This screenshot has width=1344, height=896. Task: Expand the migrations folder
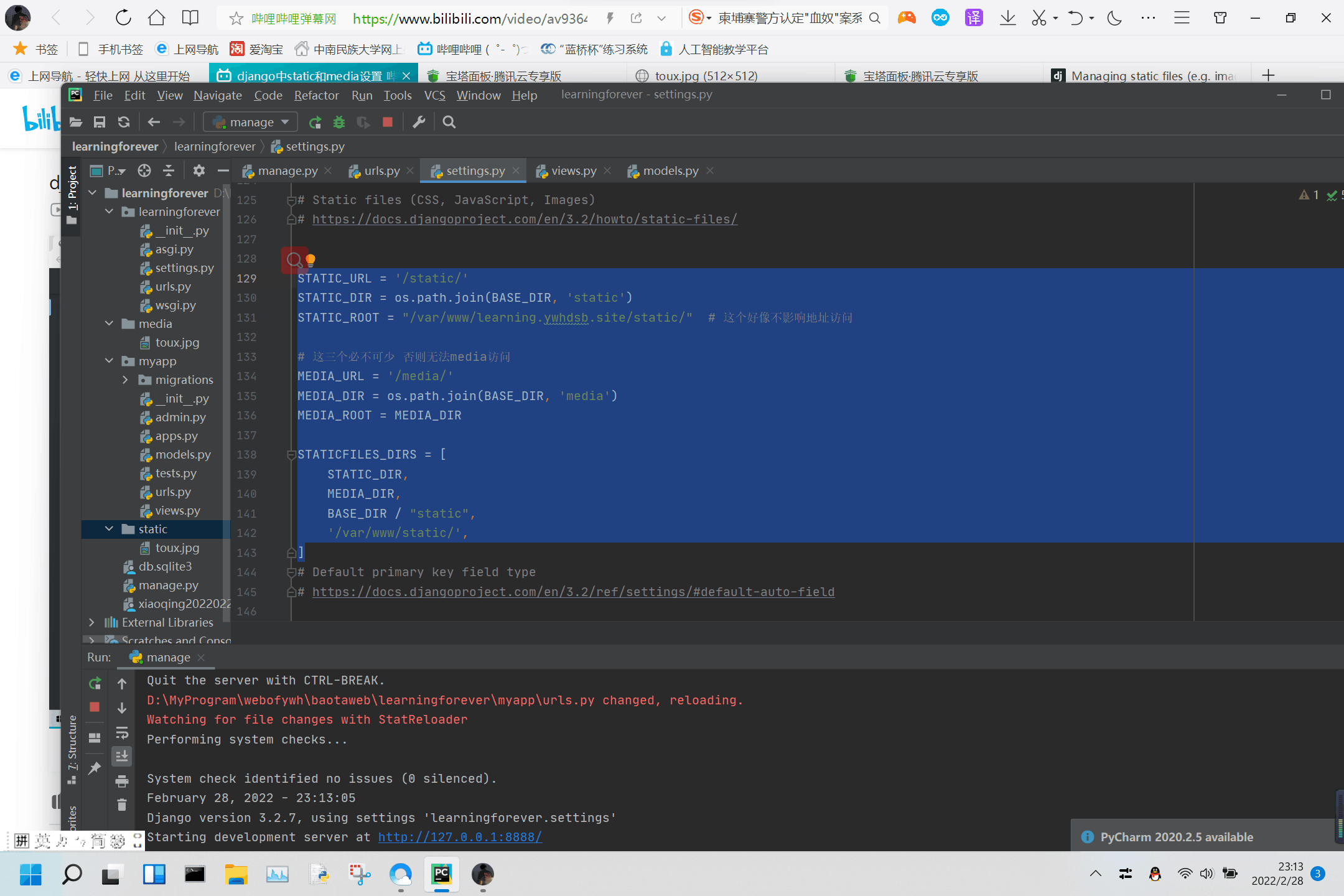pos(126,380)
